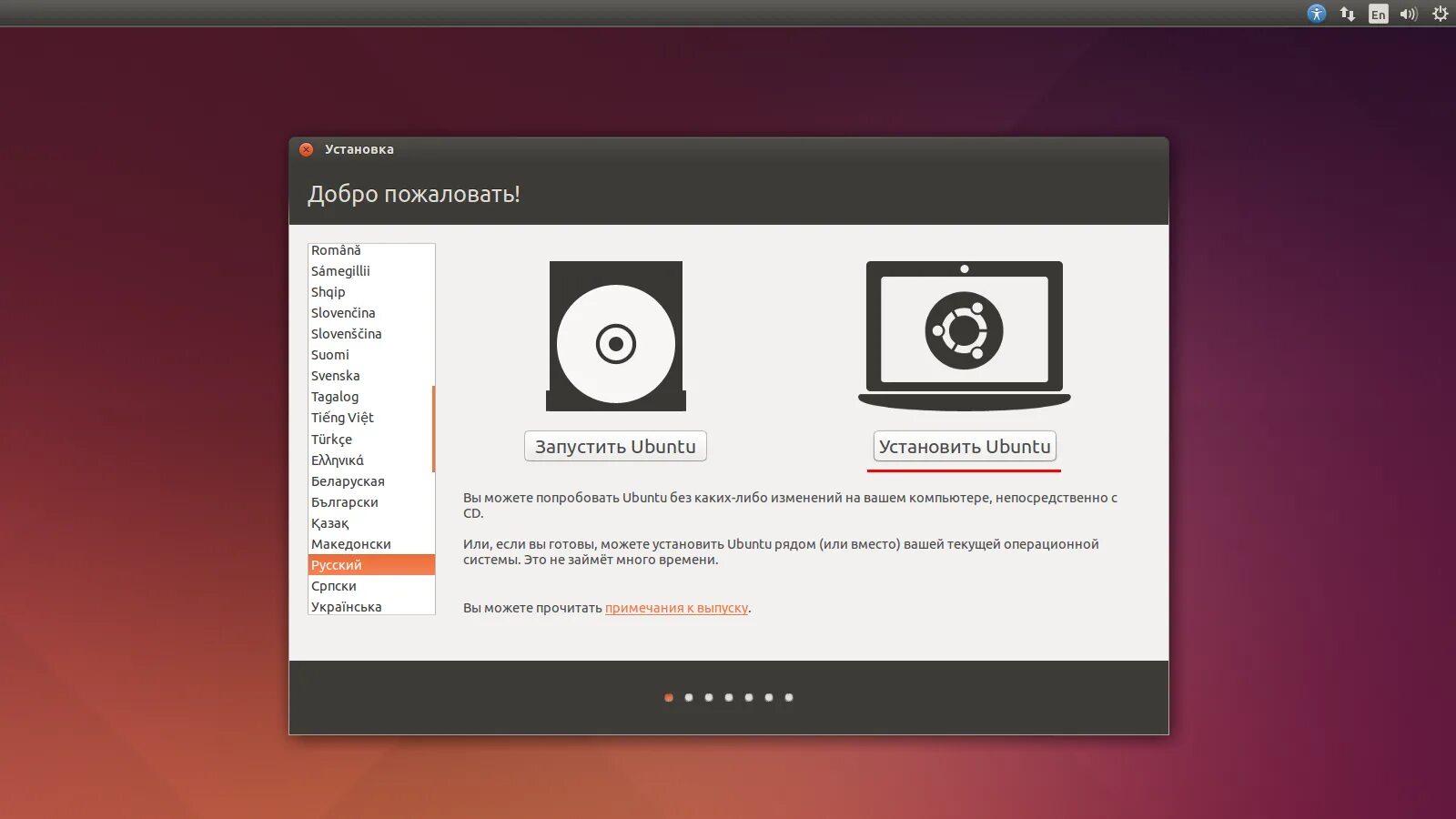This screenshot has width=1456, height=819.
Task: Open the примечания к выпуску link
Action: [676, 608]
